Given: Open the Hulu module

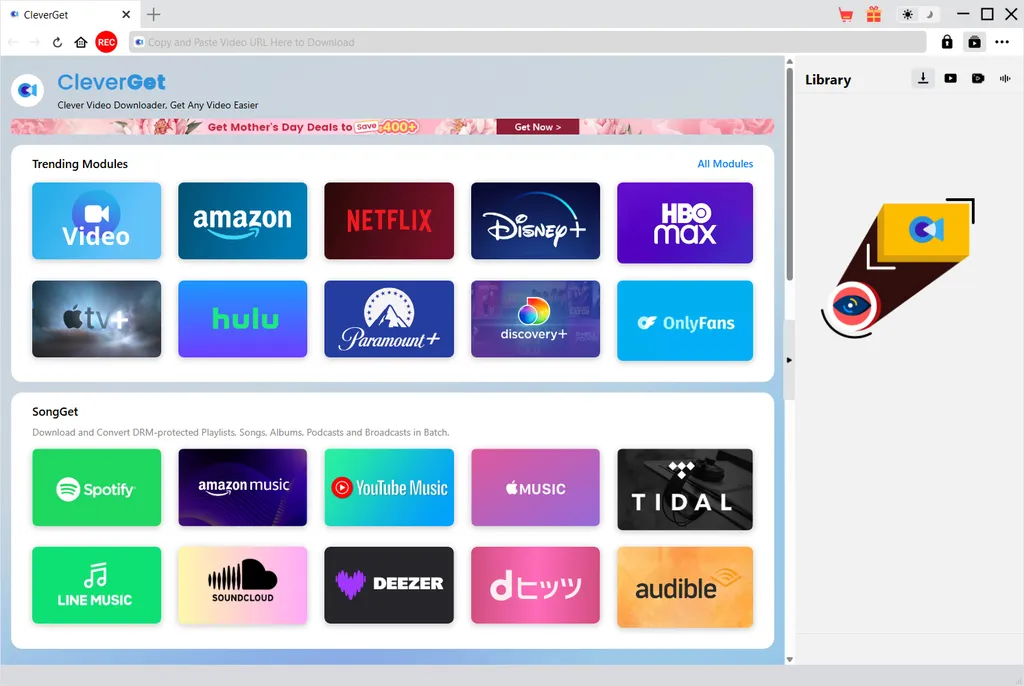Looking at the screenshot, I should tap(242, 319).
